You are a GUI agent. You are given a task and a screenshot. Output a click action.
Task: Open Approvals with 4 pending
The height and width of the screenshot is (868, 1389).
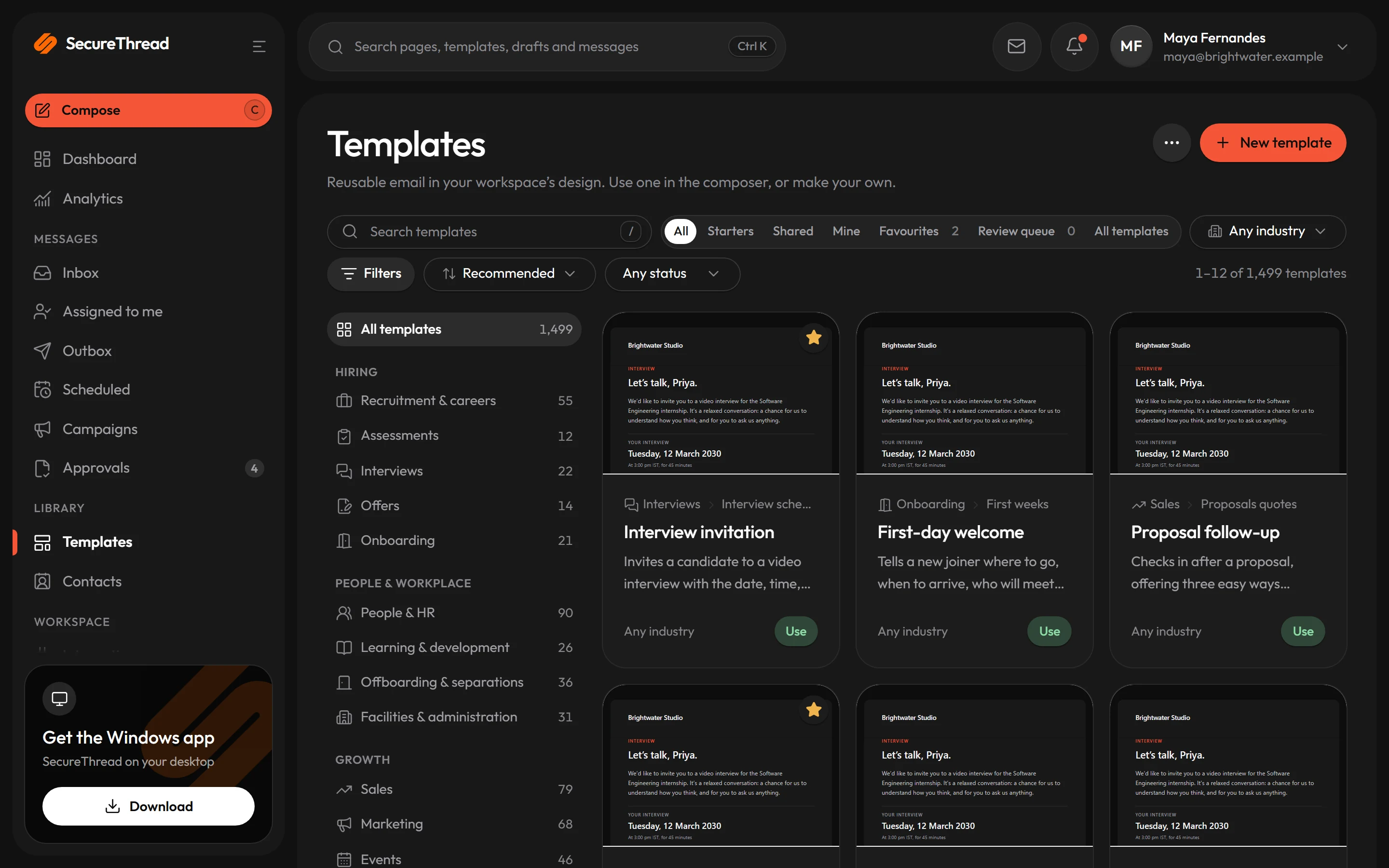click(148, 468)
